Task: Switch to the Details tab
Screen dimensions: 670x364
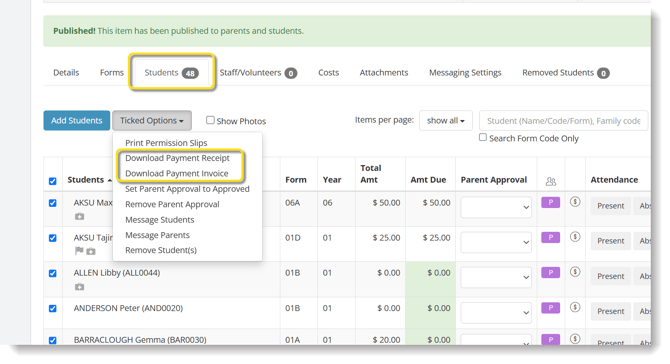Action: click(x=66, y=73)
